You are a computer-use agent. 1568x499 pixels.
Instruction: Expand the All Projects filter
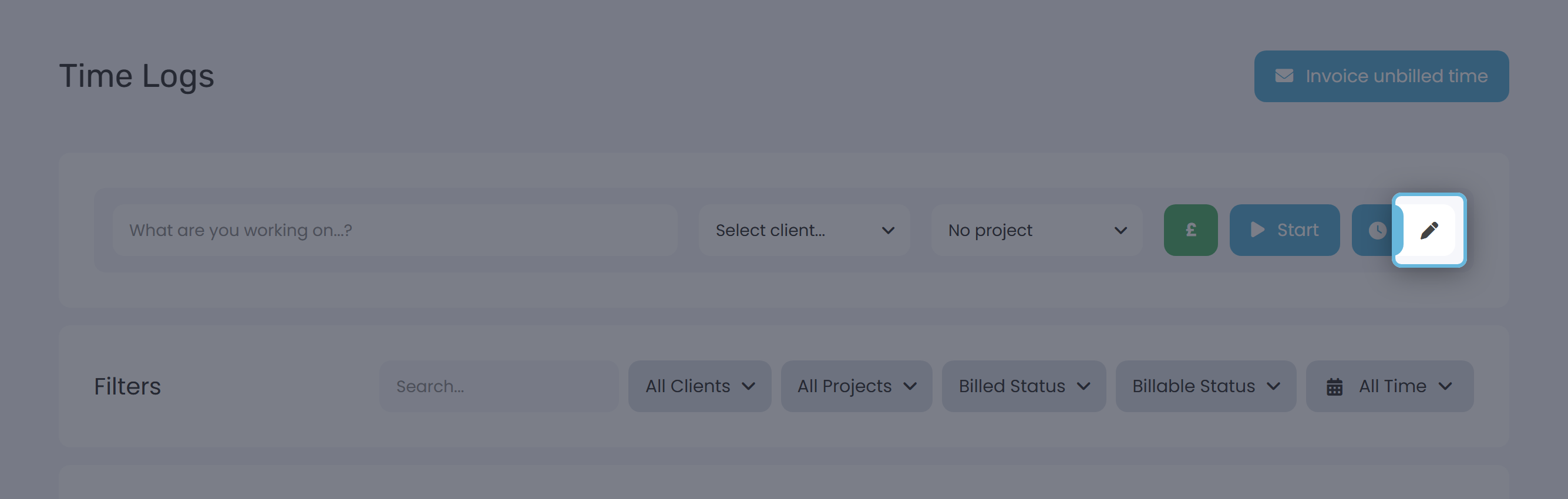pyautogui.click(x=856, y=386)
